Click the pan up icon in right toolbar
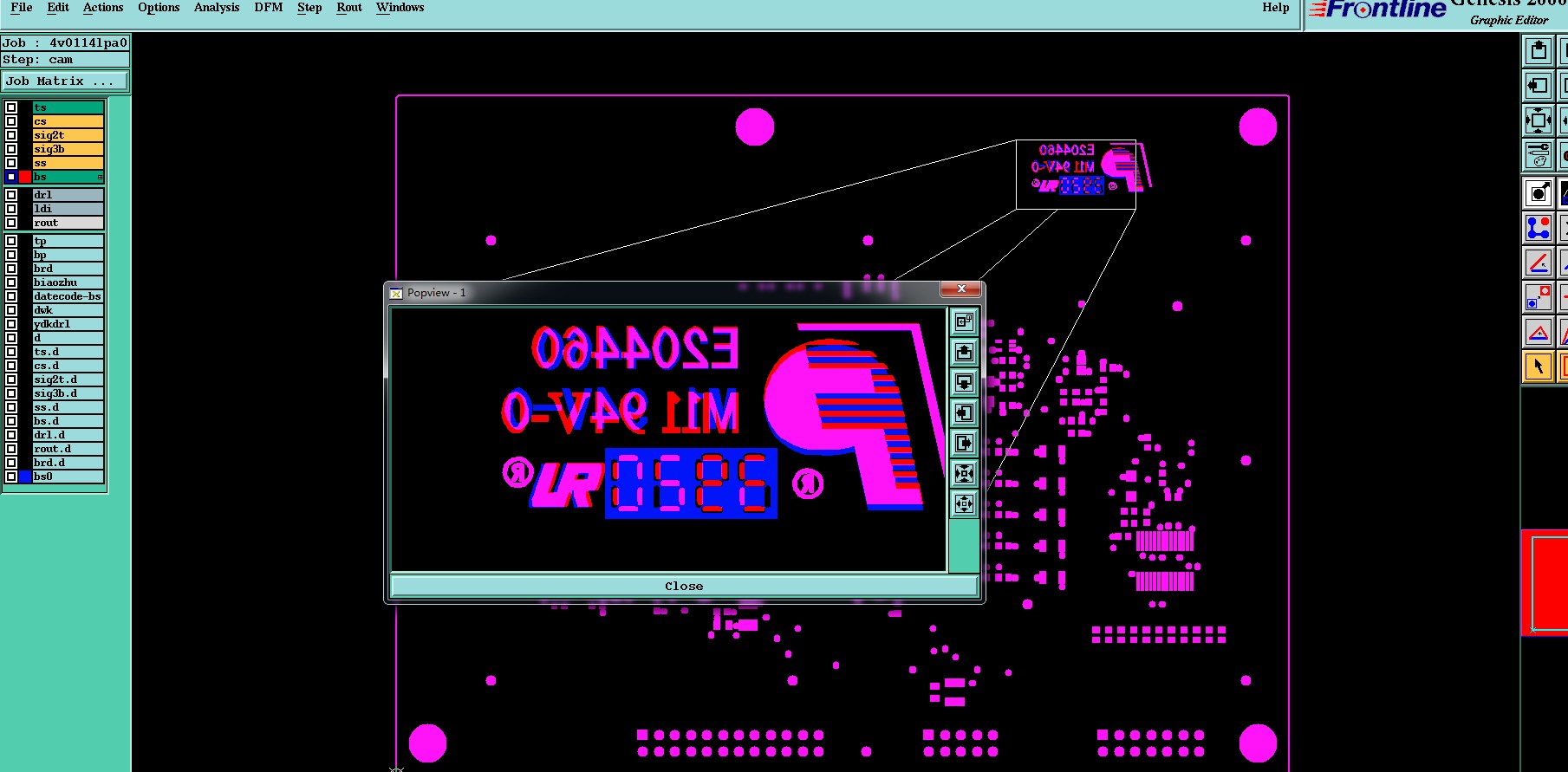The height and width of the screenshot is (772, 1568). (1539, 50)
